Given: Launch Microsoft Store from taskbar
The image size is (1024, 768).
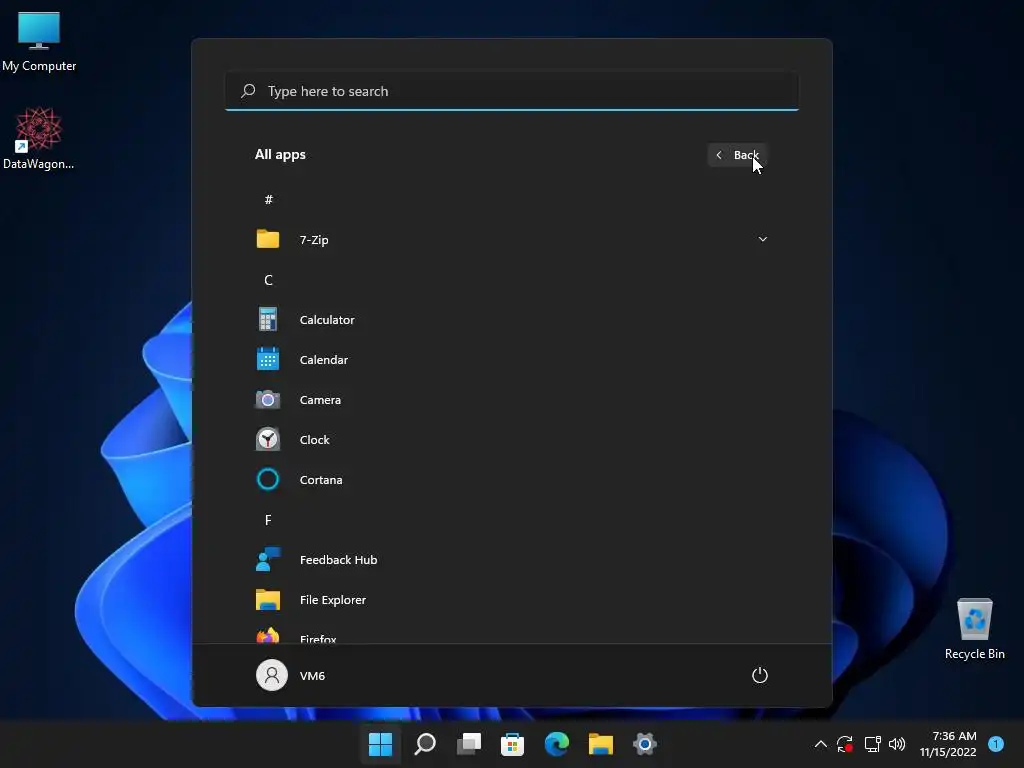Looking at the screenshot, I should [513, 744].
